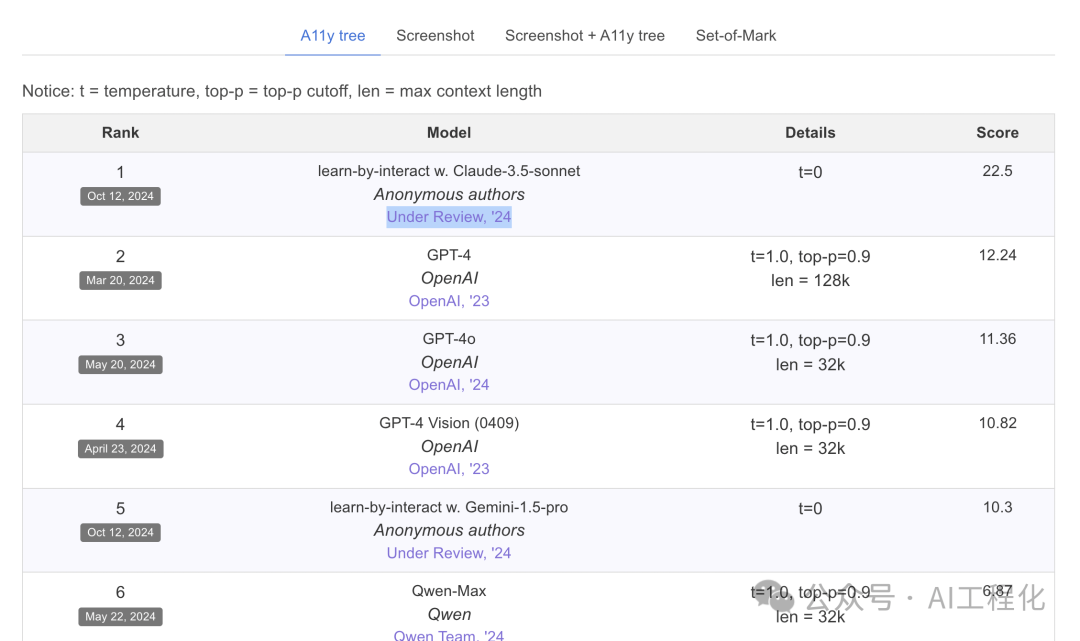Viewport: 1080px width, 641px height.
Task: Switch to the Set-of-Mark tab
Action: pyautogui.click(x=736, y=36)
